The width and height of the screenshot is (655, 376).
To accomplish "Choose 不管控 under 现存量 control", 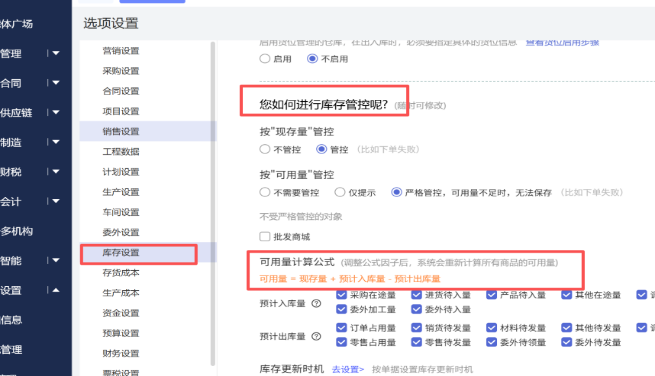I will 264,149.
